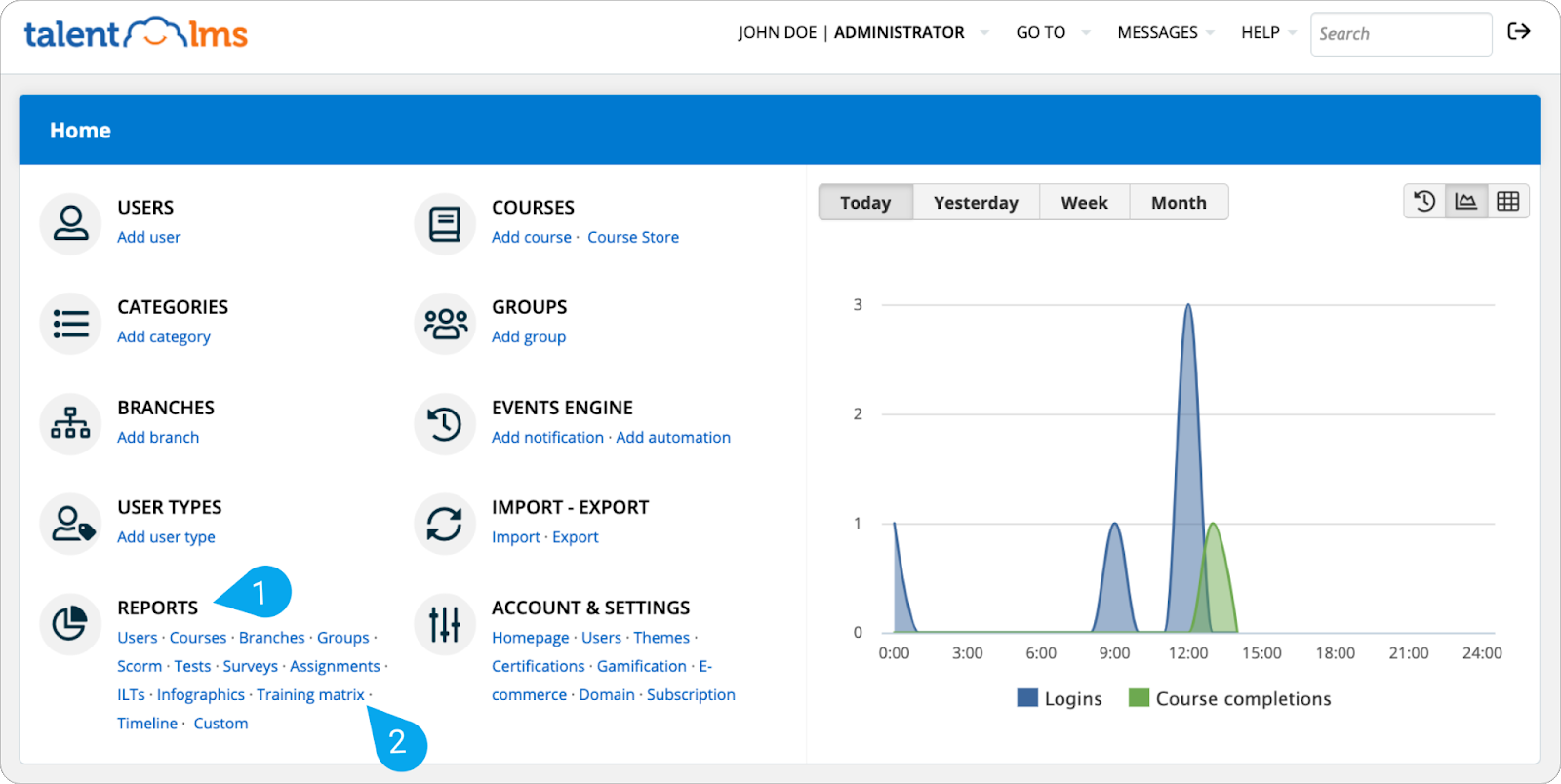Open the Scorm report link
Image resolution: width=1561 pixels, height=784 pixels.
click(x=140, y=666)
